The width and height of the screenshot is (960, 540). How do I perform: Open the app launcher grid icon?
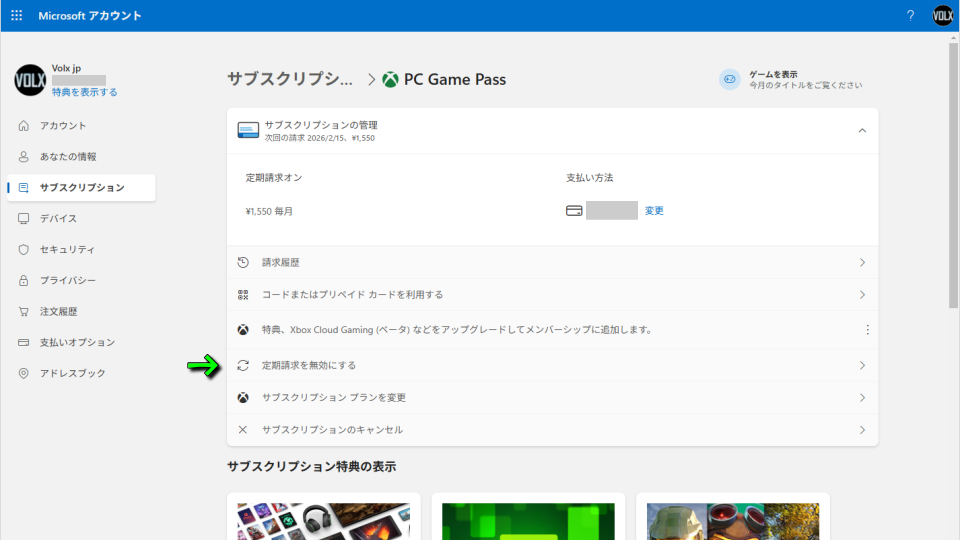coord(16,16)
